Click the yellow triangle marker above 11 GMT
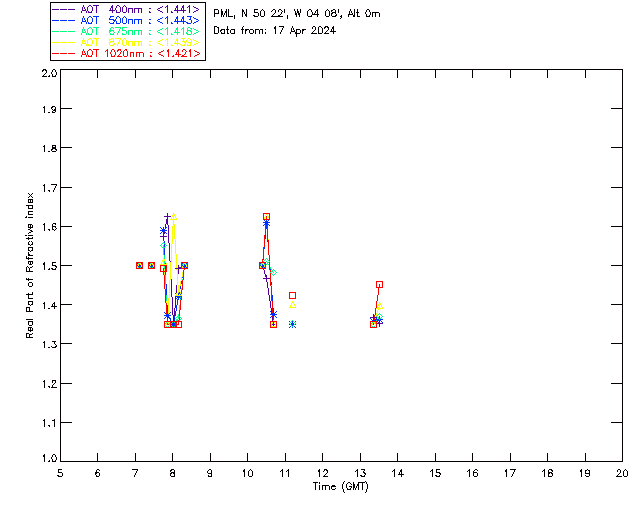Viewport: 640px width, 512px height. (x=292, y=305)
